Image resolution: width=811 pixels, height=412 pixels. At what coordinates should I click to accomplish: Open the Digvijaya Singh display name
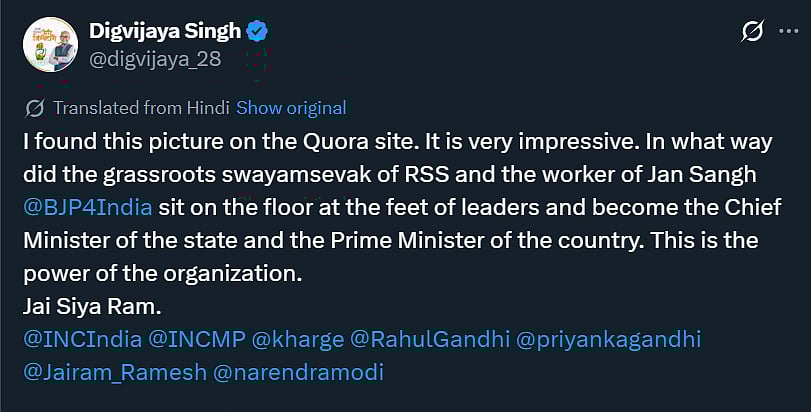point(166,31)
